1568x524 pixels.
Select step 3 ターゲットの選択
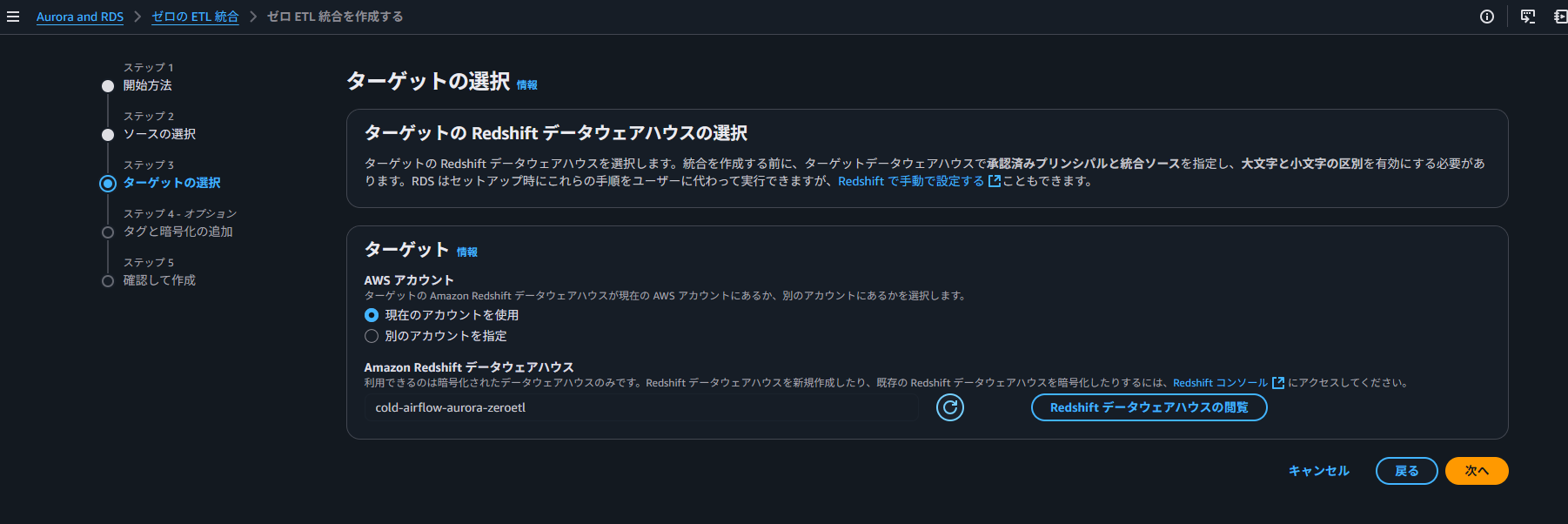171,183
